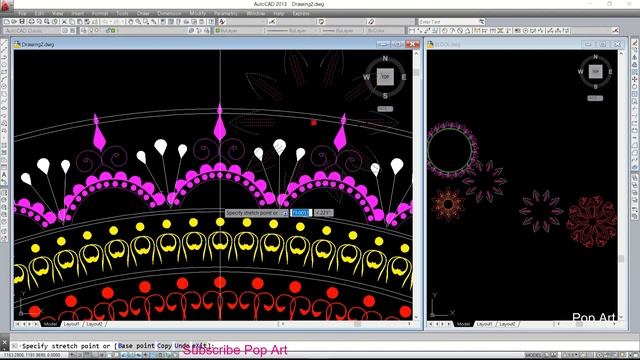This screenshot has width=640, height=360.
Task: Click the Drawing2 horizontal scrollbar thumb
Action: tap(358, 324)
